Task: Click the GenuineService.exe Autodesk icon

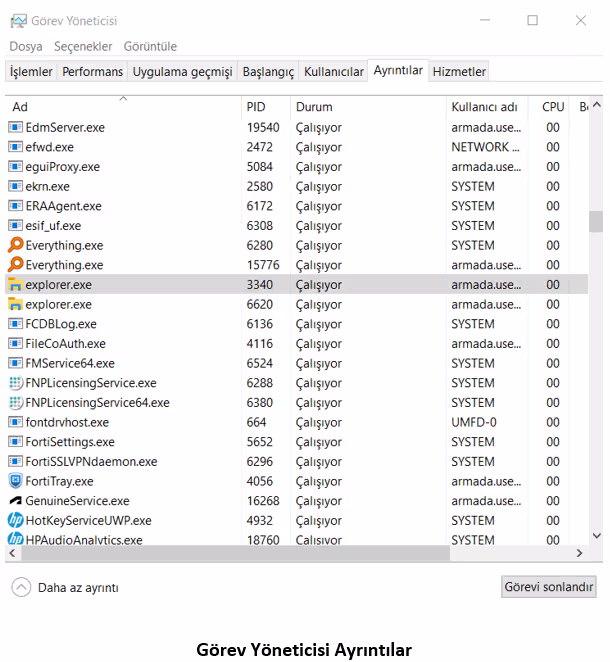Action: [x=15, y=501]
